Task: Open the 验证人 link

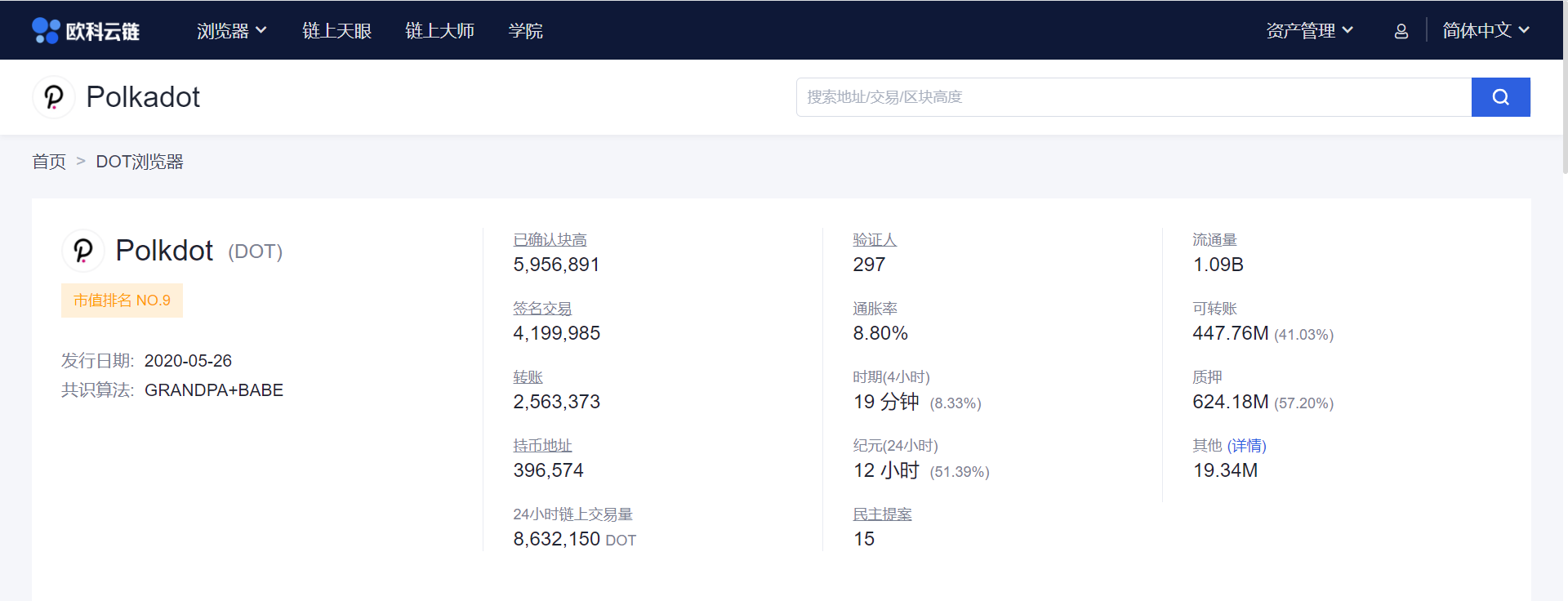Action: (875, 240)
